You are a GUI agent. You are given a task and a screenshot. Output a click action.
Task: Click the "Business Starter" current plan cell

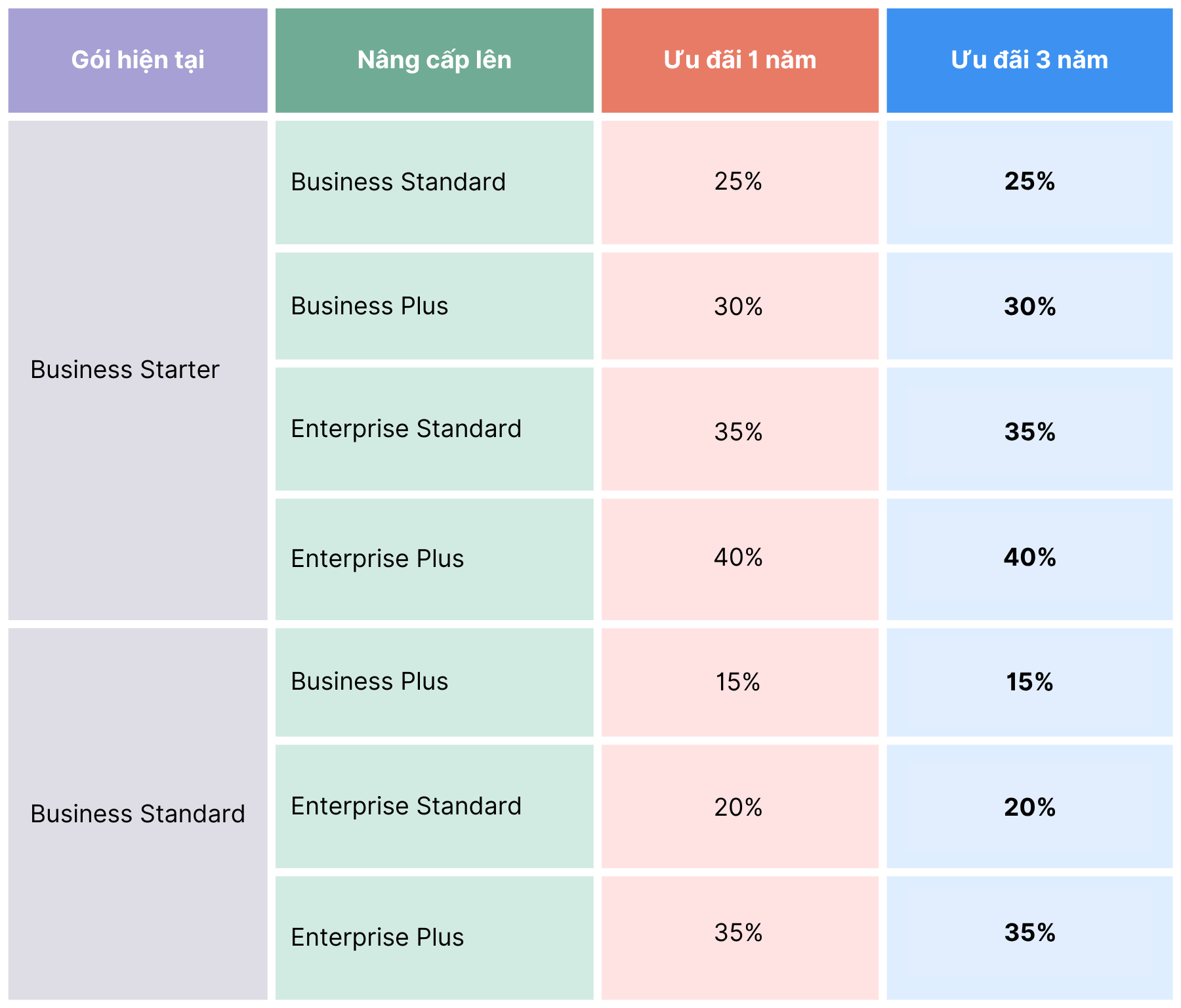(125, 370)
